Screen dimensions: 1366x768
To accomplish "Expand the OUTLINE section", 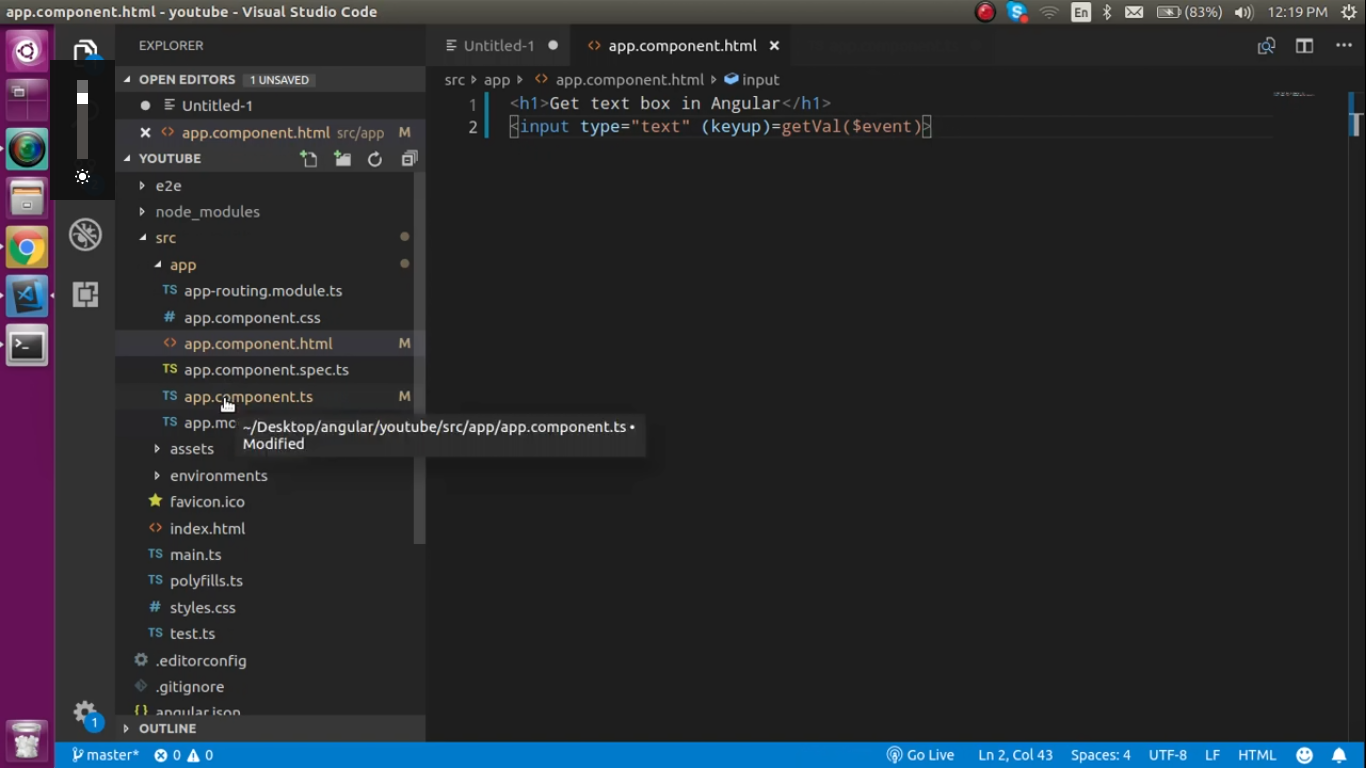I will [x=167, y=729].
